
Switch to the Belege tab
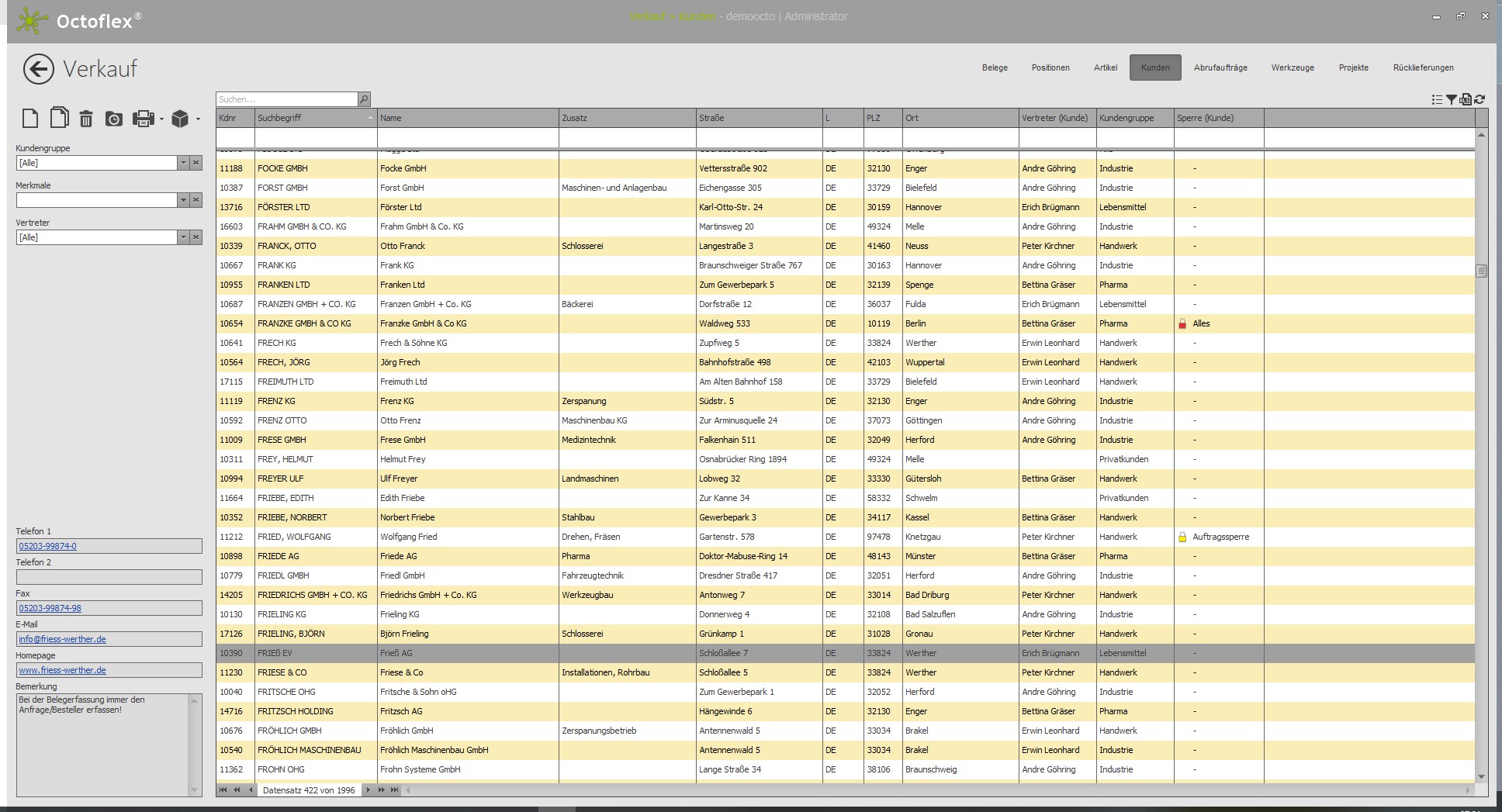click(x=995, y=67)
